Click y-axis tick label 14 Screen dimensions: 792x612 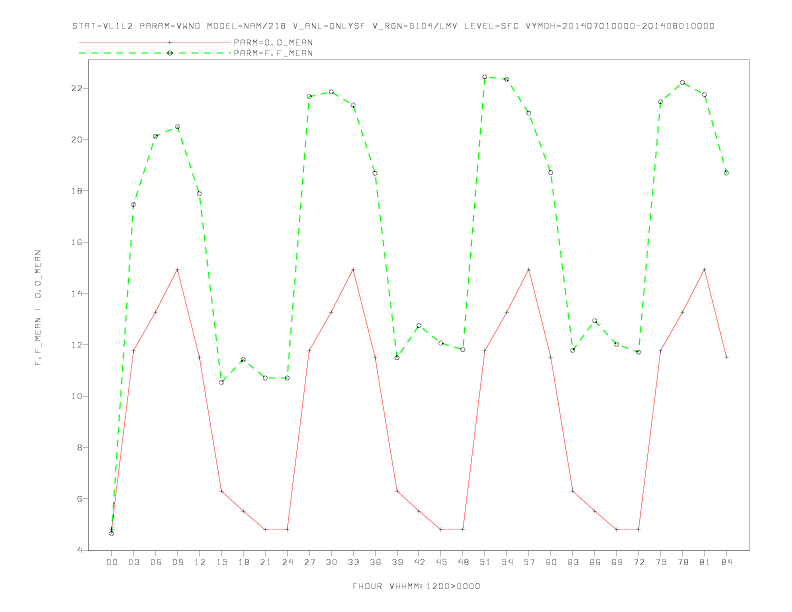77,293
